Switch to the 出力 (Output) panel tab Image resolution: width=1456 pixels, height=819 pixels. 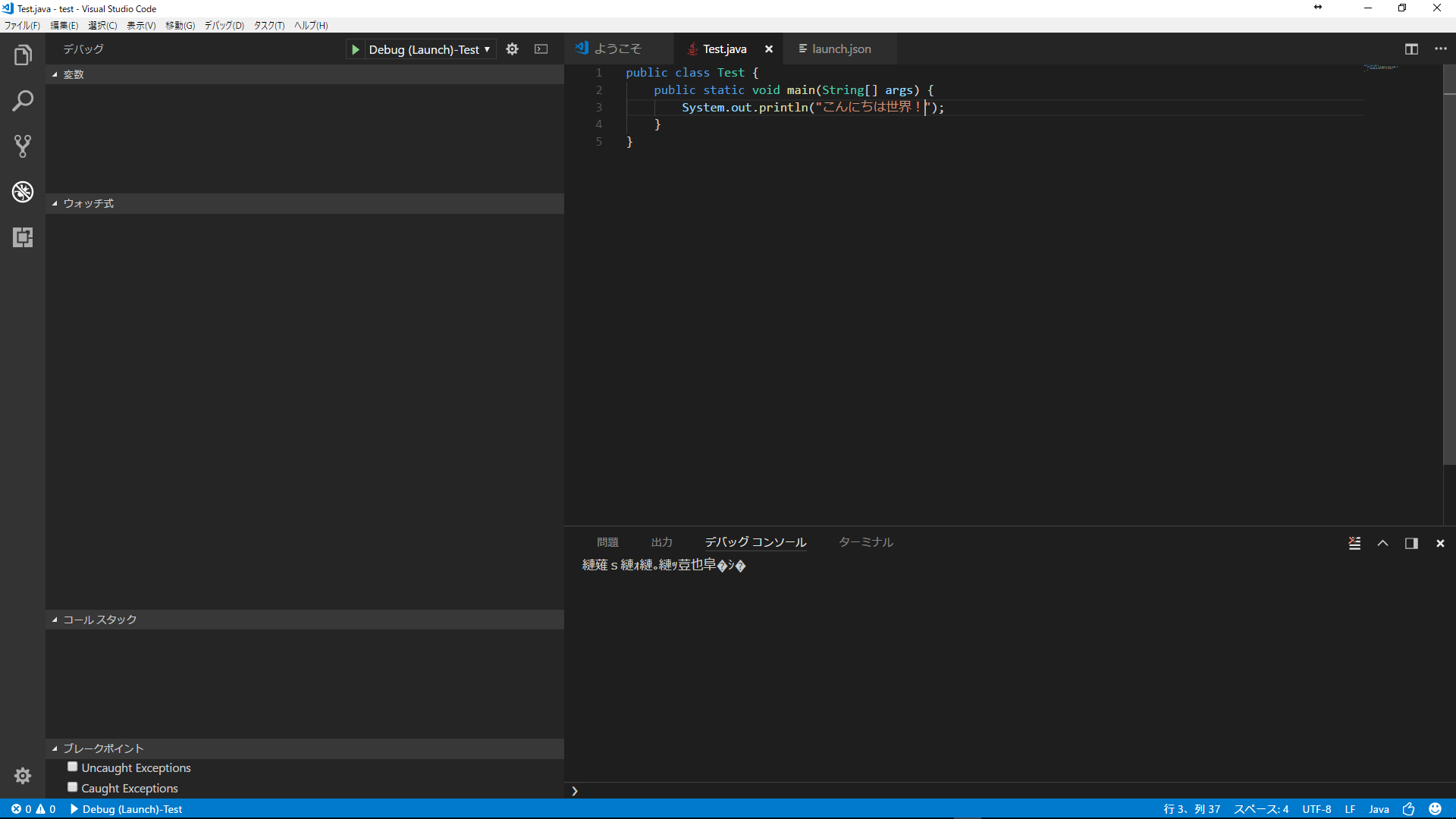[662, 542]
